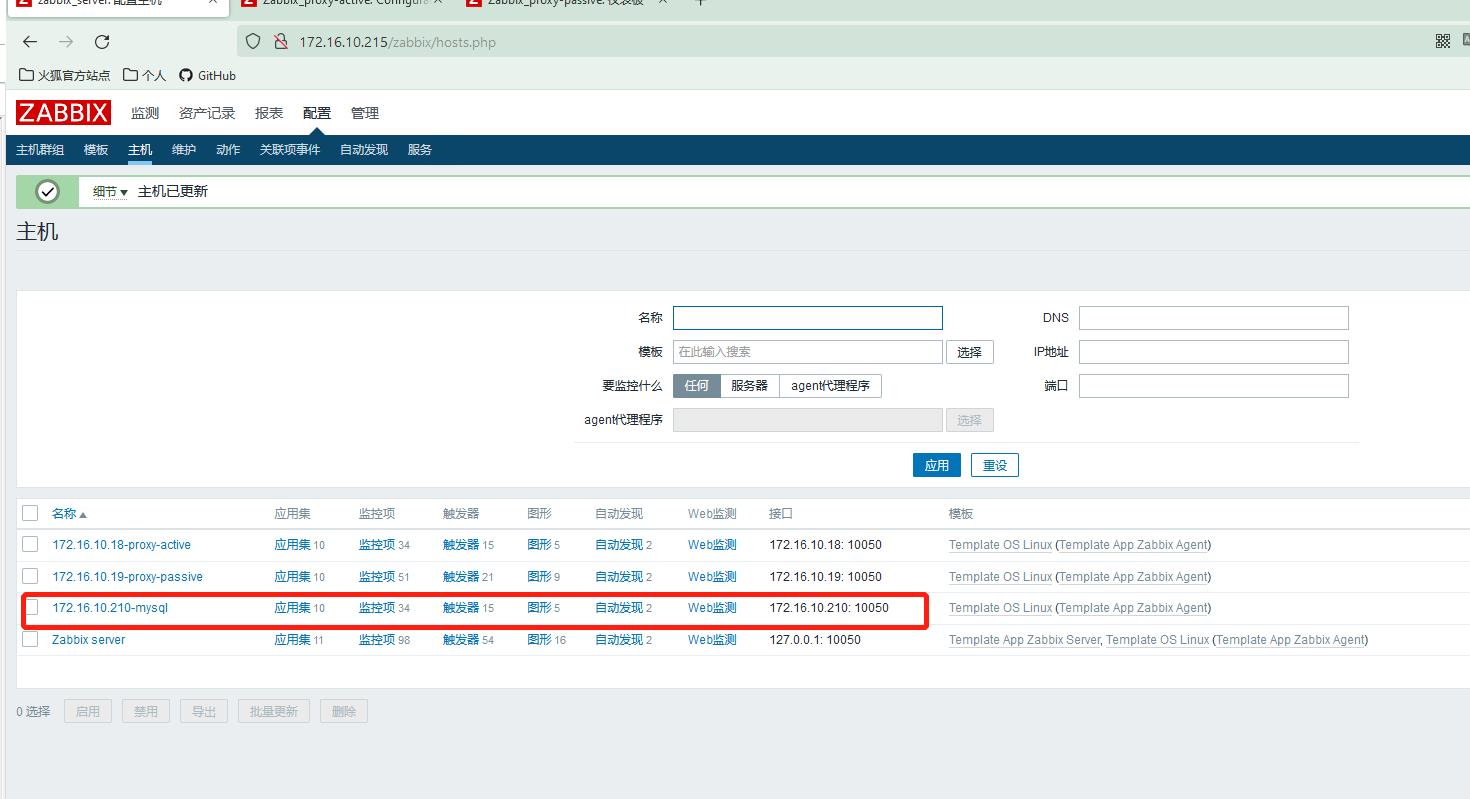Focus the 端口 filter input
The height and width of the screenshot is (799, 1470).
click(x=1214, y=386)
